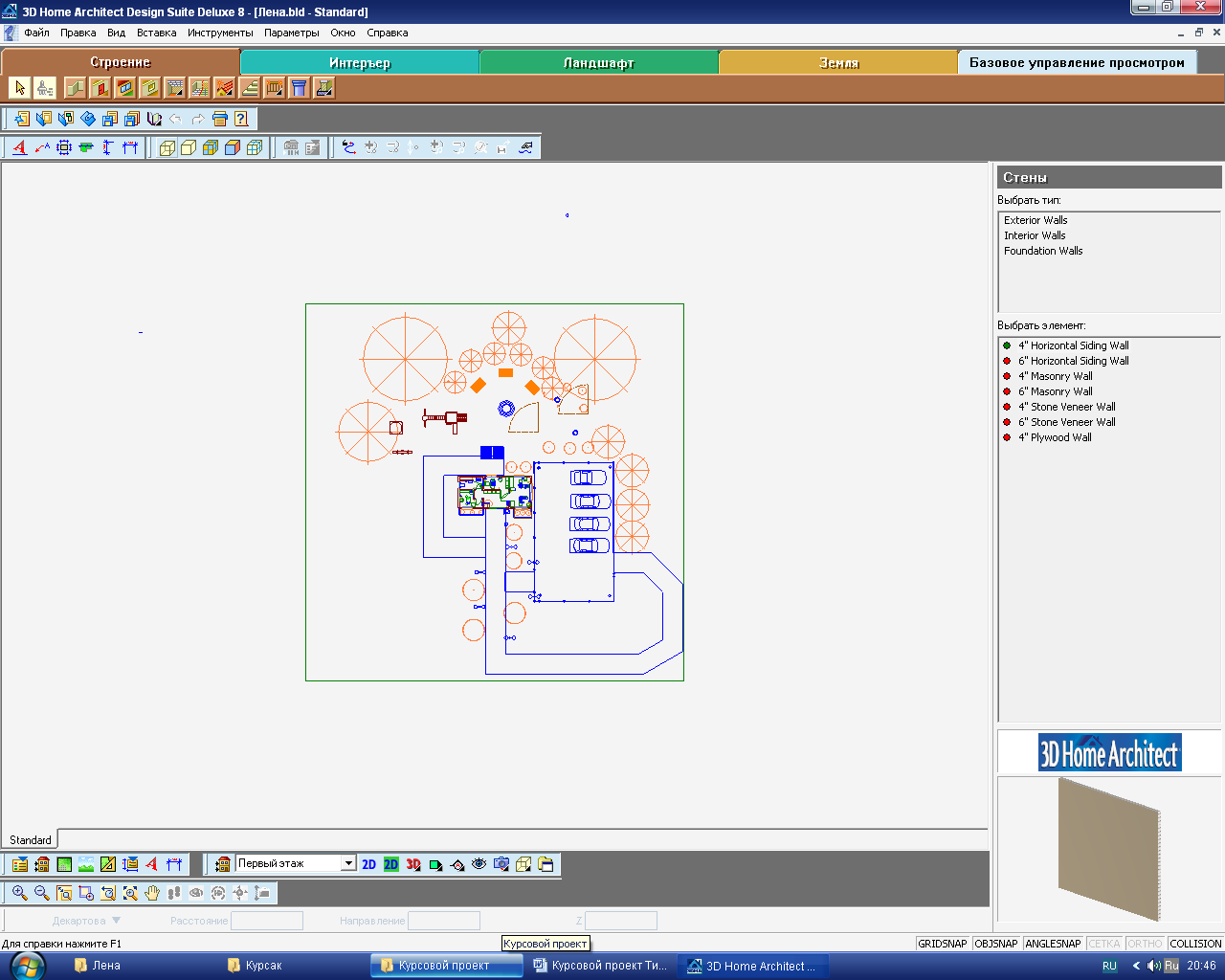Switch to the Ландшафт tab
This screenshot has width=1225, height=980.
coord(599,63)
